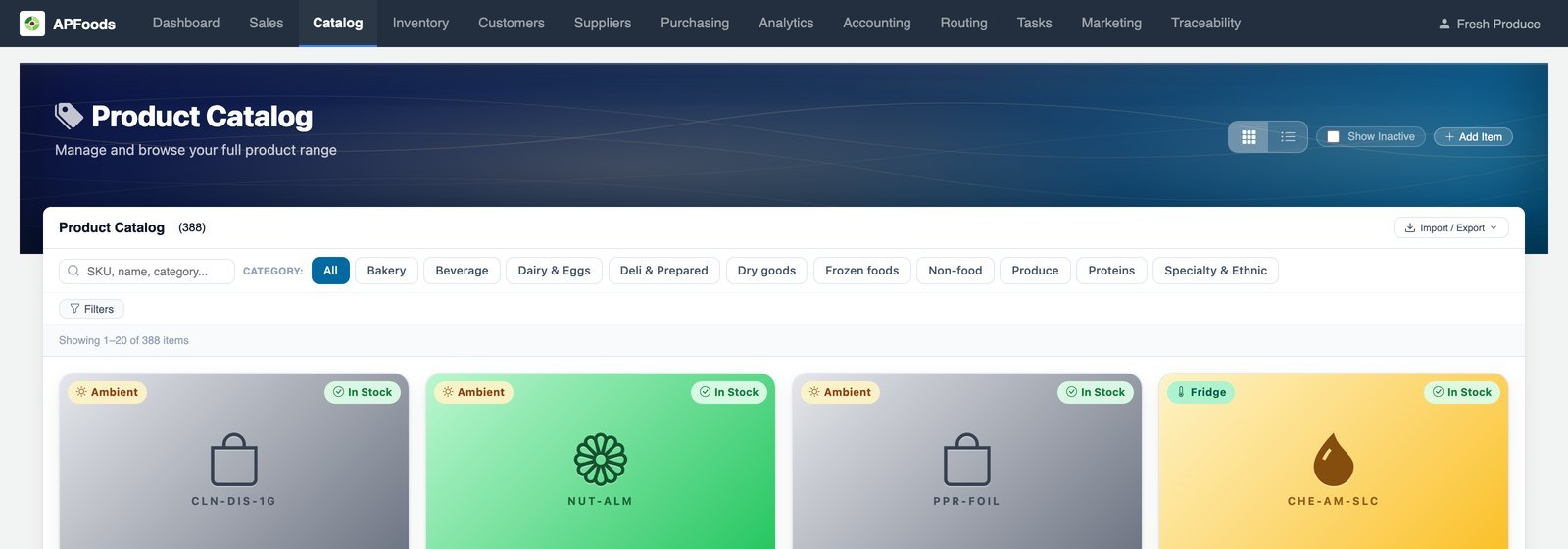Open the Import / Export dropdown
Viewport: 1568px width, 549px height.
click(x=1451, y=227)
